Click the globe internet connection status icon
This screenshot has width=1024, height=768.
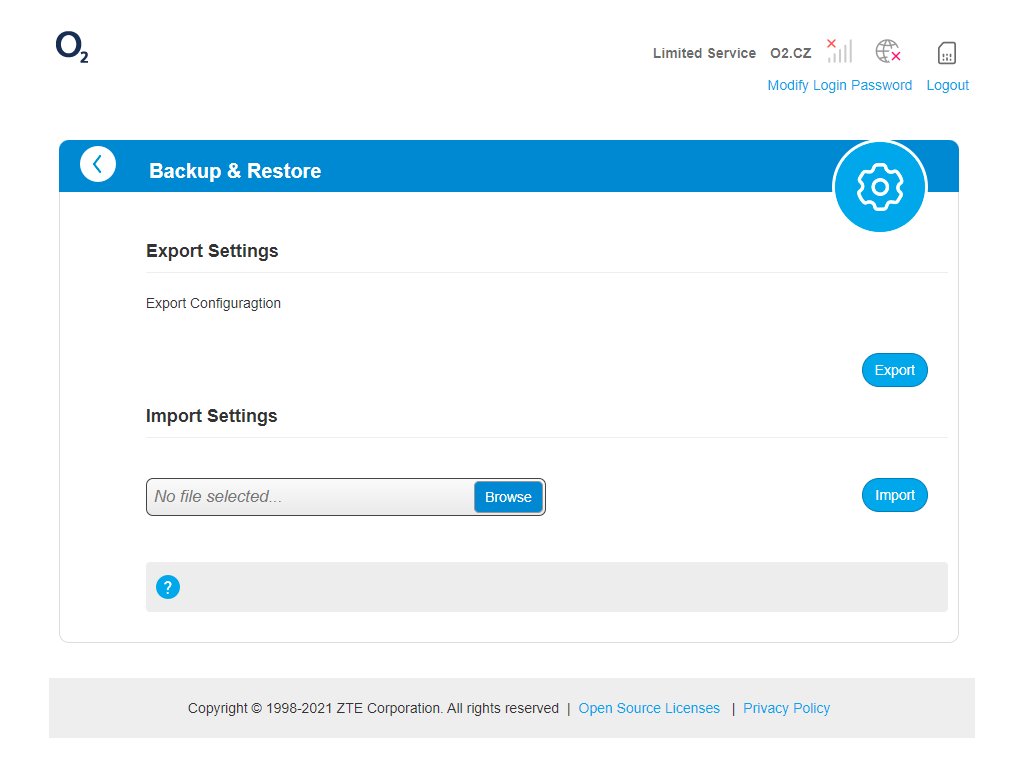(887, 52)
